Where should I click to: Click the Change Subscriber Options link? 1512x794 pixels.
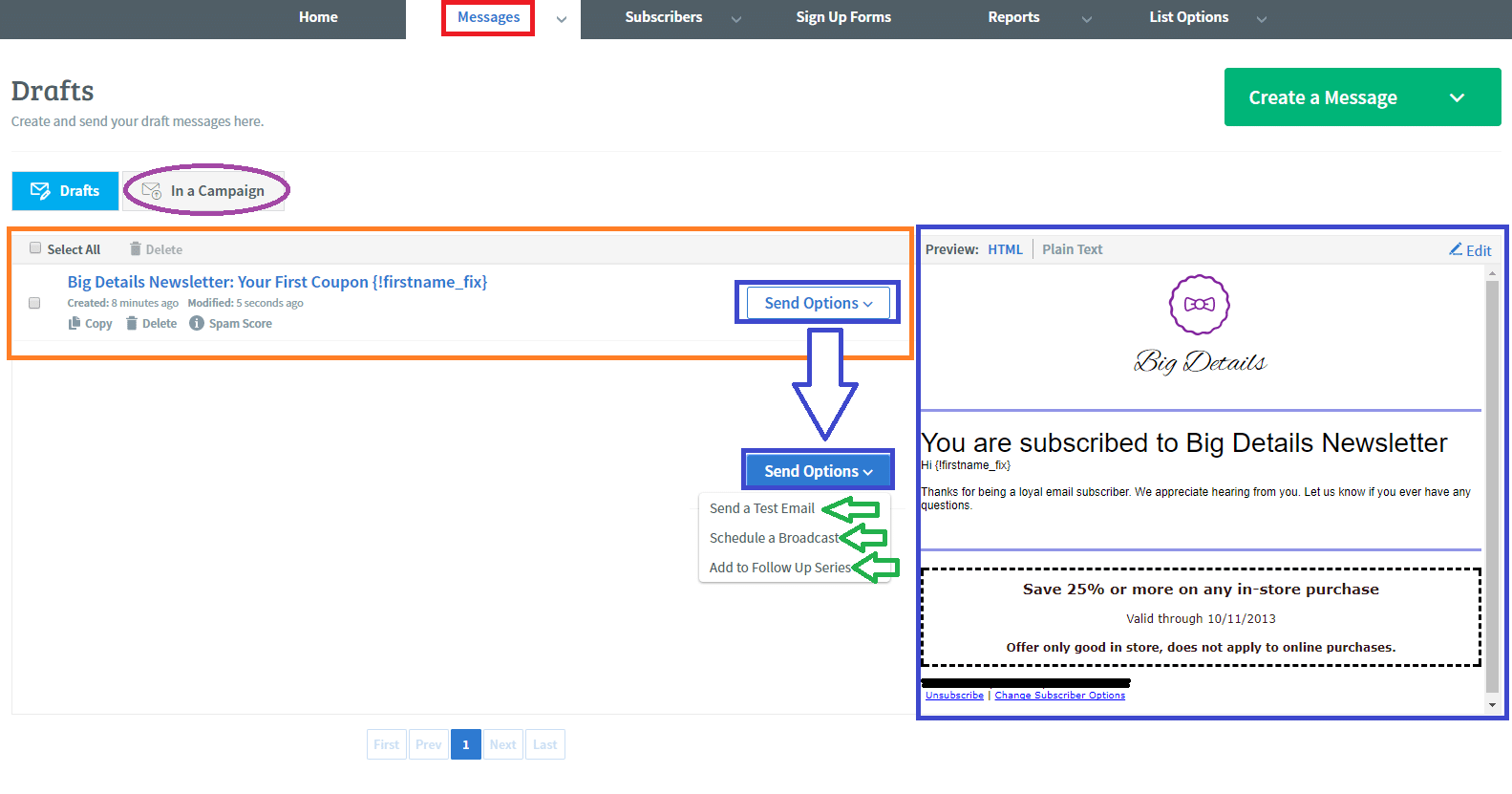1060,696
